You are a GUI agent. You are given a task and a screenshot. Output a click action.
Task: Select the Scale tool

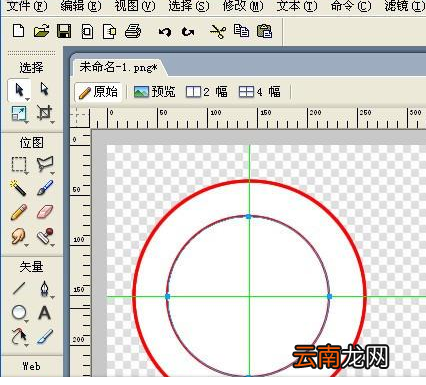(19, 114)
